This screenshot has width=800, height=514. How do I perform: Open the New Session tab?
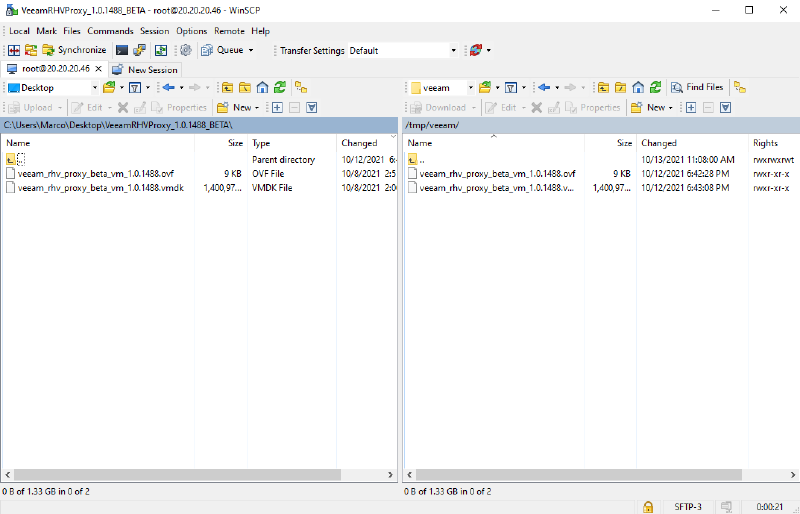tap(145, 70)
